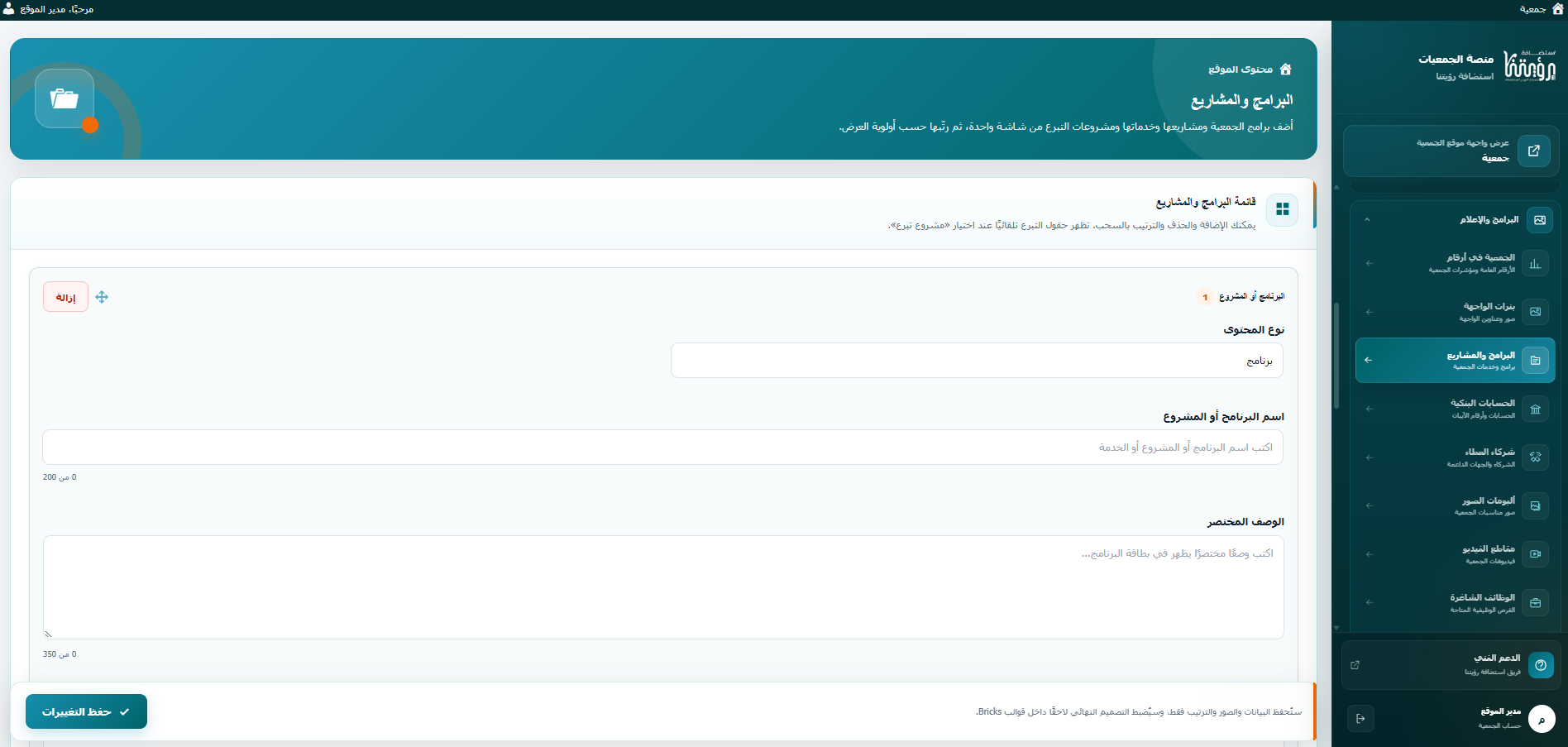Screen dimensions: 1568x747
Task: Click the الدعم الفني support link
Action: (x=1451, y=665)
